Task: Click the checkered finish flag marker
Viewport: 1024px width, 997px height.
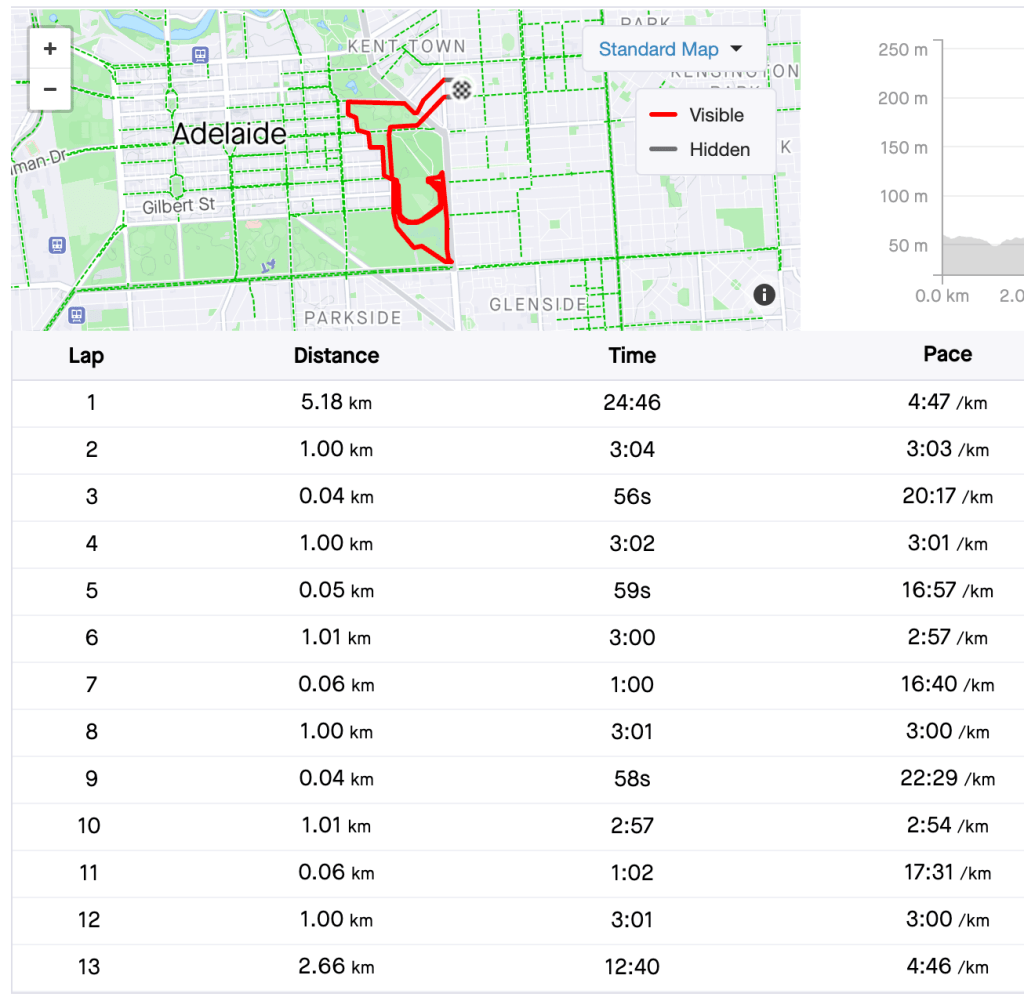Action: 461,89
